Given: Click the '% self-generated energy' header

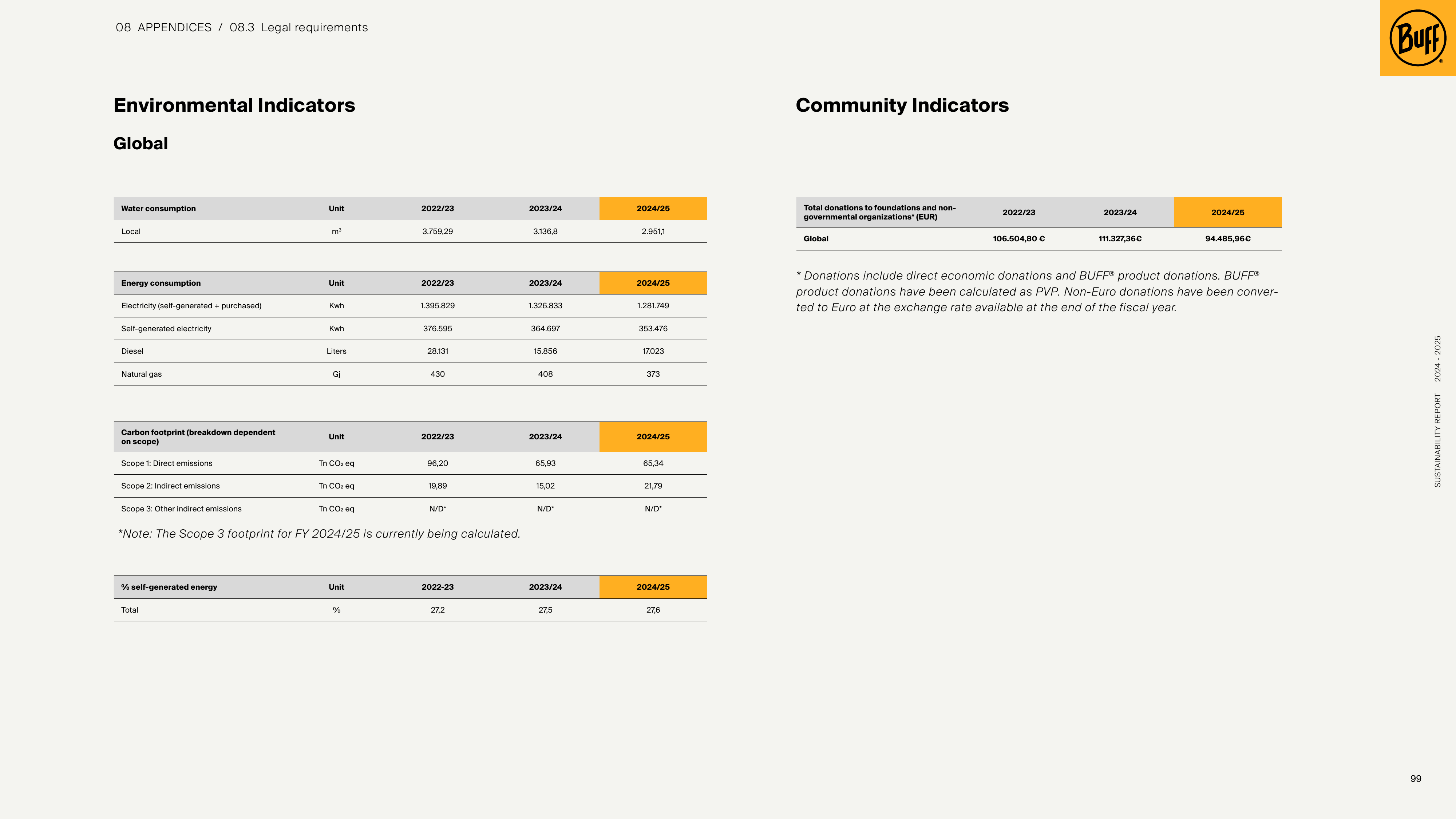Looking at the screenshot, I should pyautogui.click(x=169, y=587).
